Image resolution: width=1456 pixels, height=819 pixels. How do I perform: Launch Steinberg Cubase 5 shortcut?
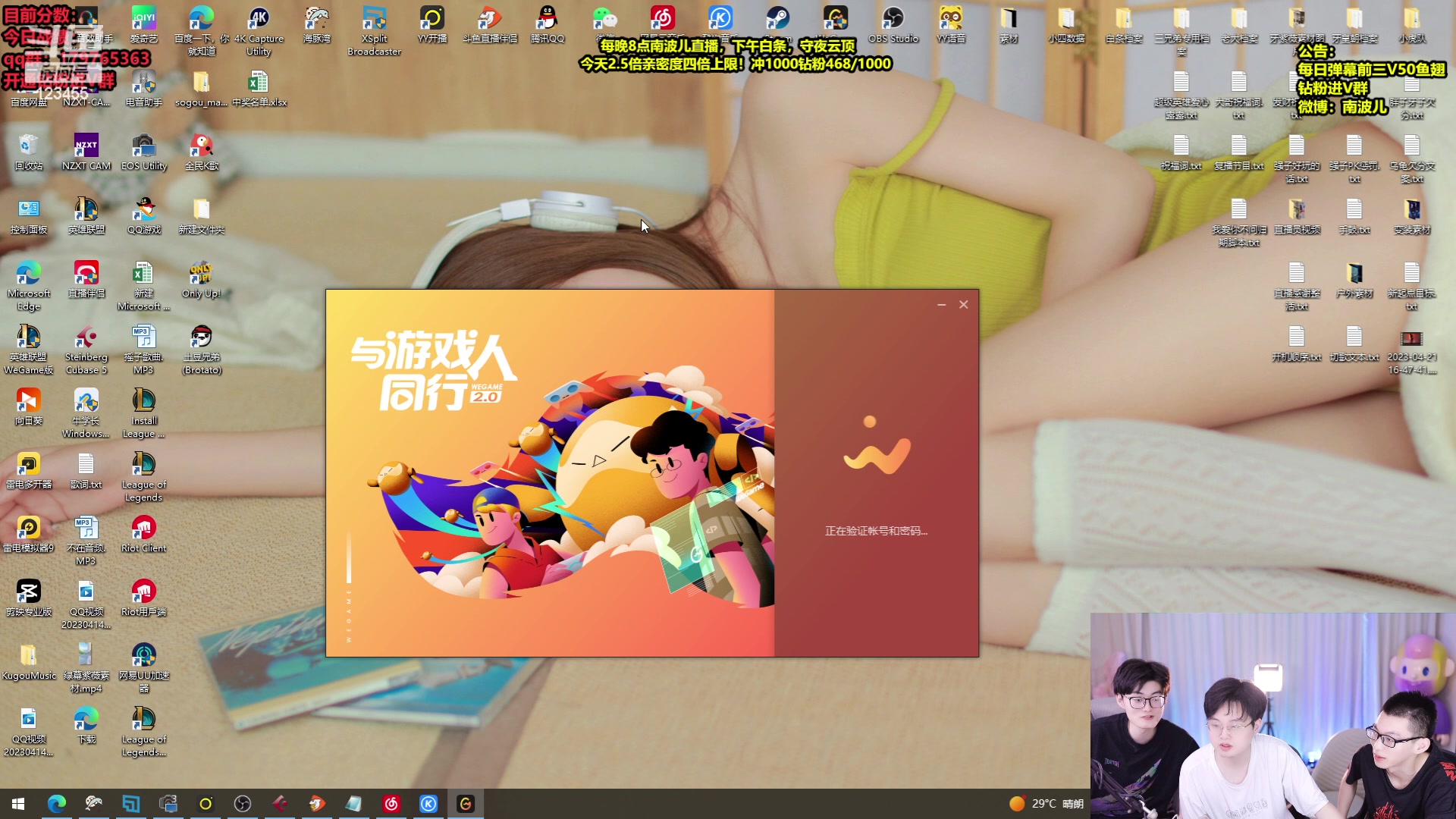click(86, 349)
